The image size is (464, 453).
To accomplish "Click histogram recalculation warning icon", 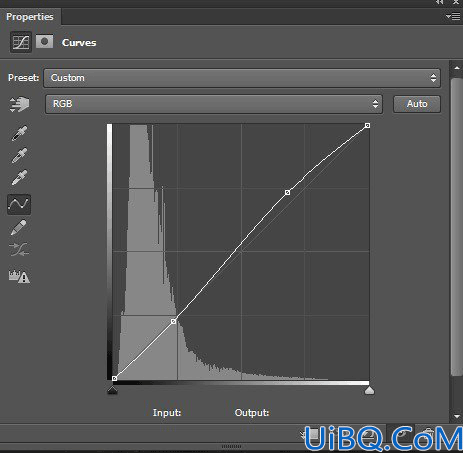I will (19, 276).
